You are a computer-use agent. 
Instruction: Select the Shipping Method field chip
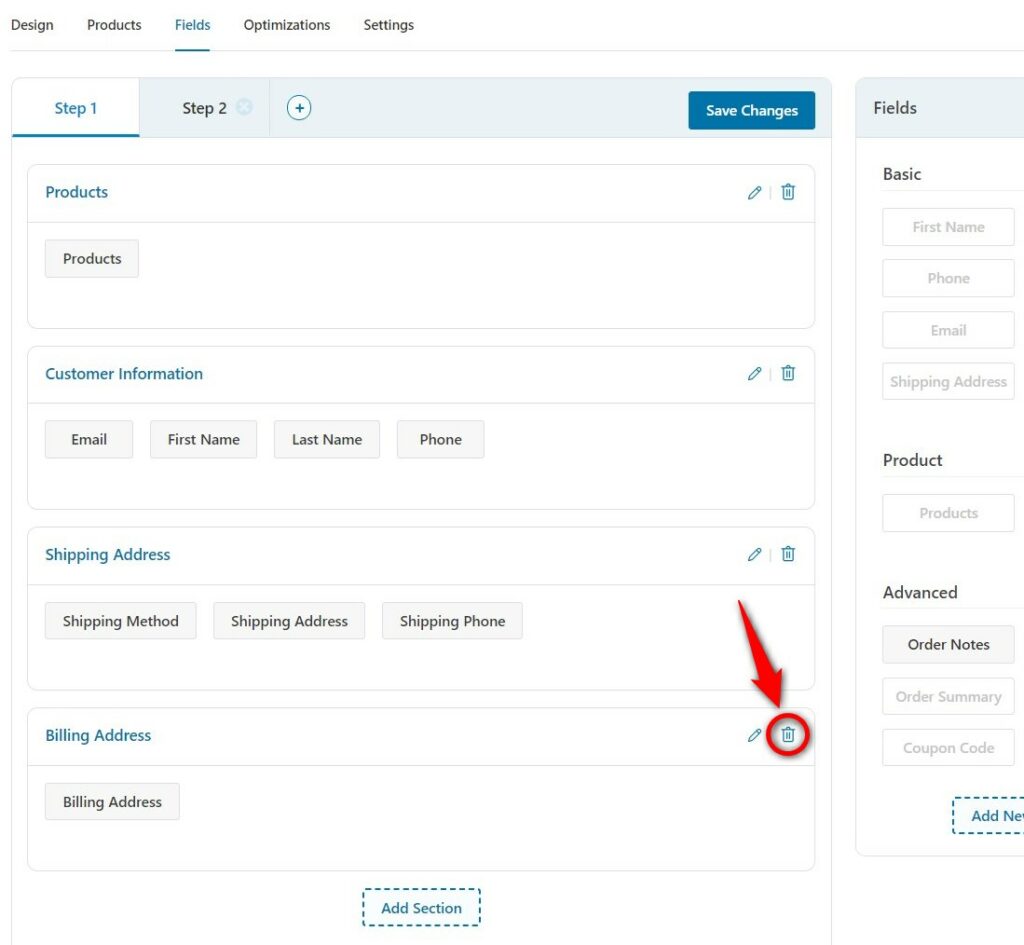pyautogui.click(x=121, y=620)
